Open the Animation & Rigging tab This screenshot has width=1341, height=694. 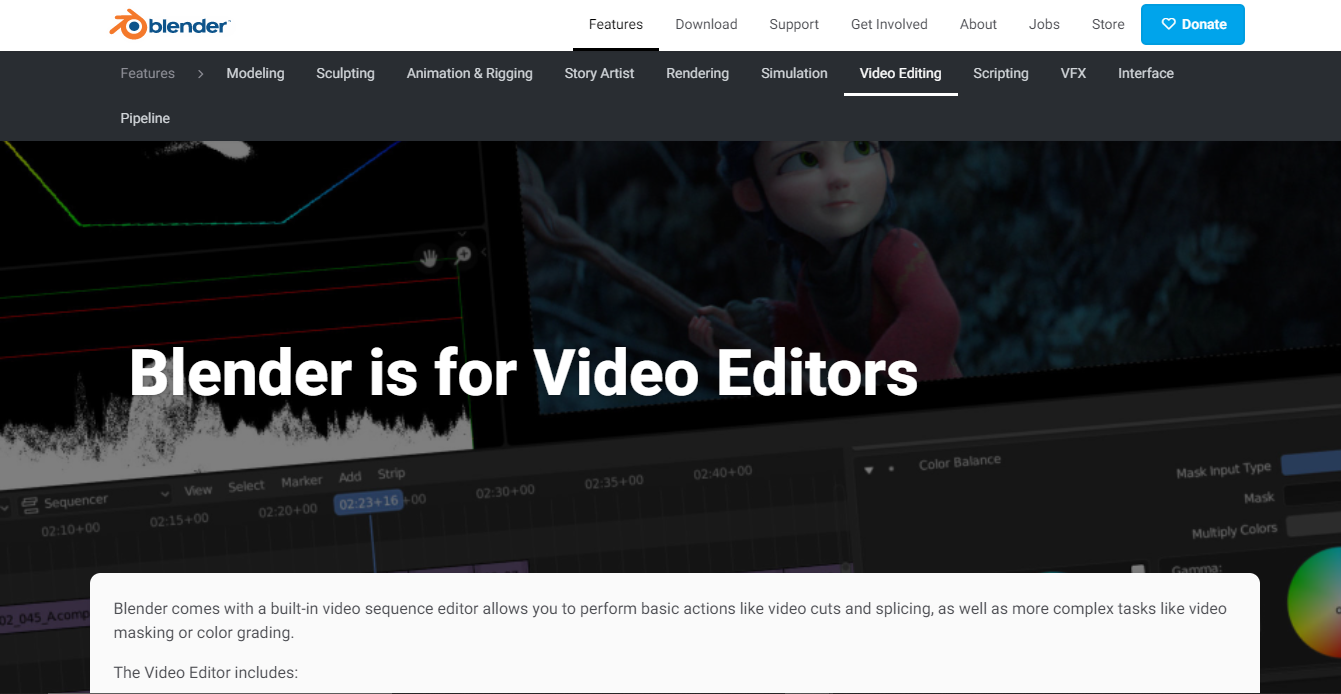(469, 73)
